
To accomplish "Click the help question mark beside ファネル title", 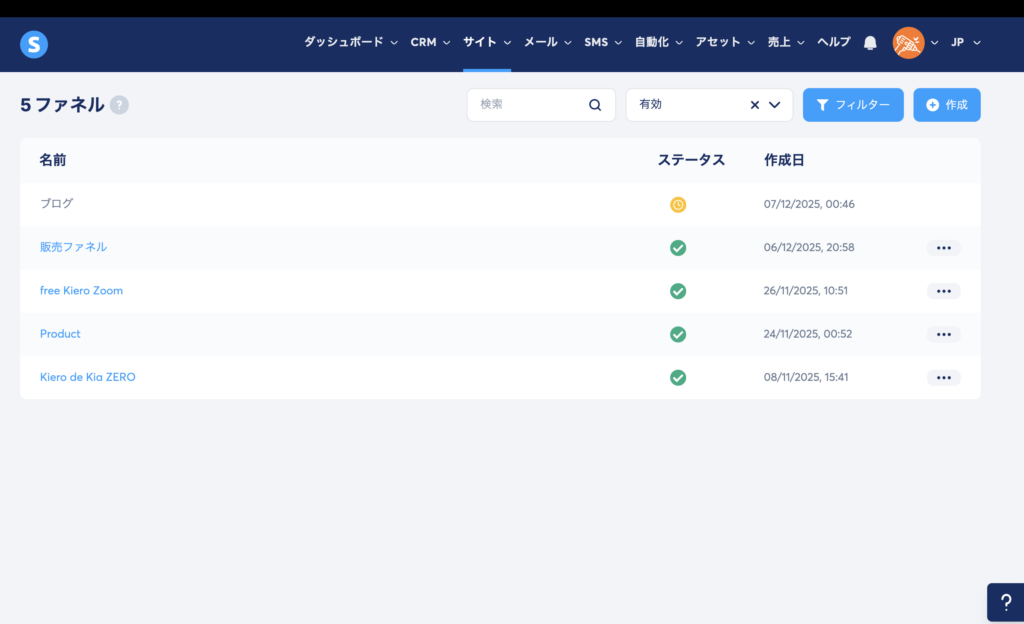I will point(119,105).
